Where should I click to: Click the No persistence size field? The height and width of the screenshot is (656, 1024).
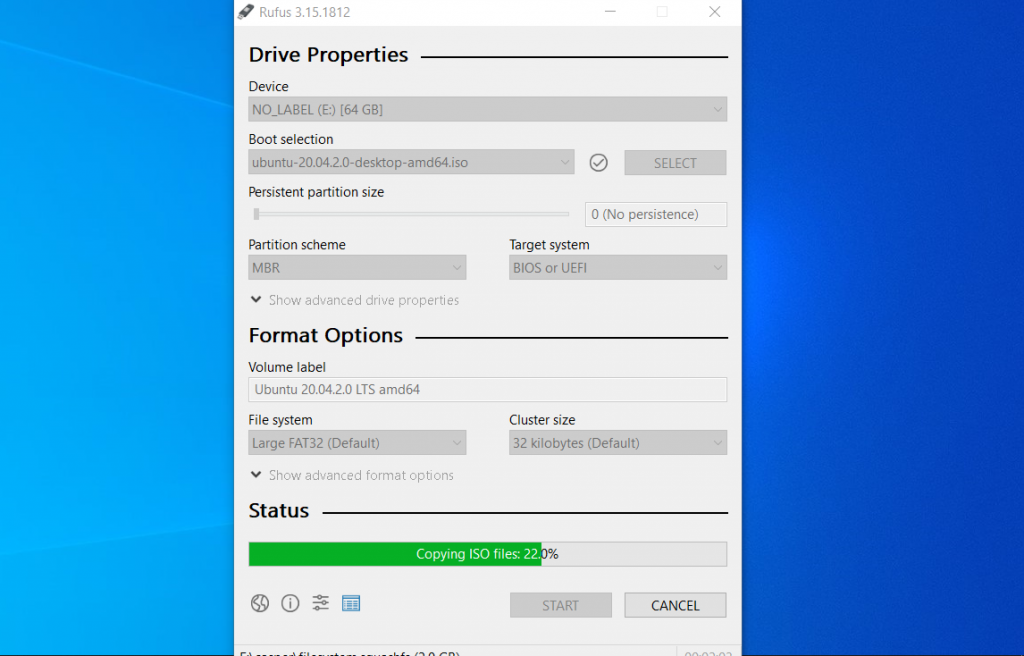click(655, 214)
